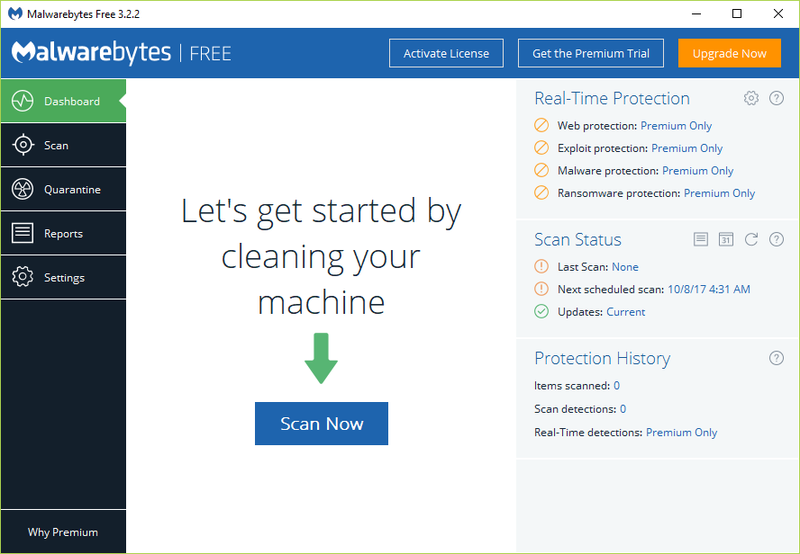
Task: Click Premium Only link for Ransomware protection
Action: 719,193
